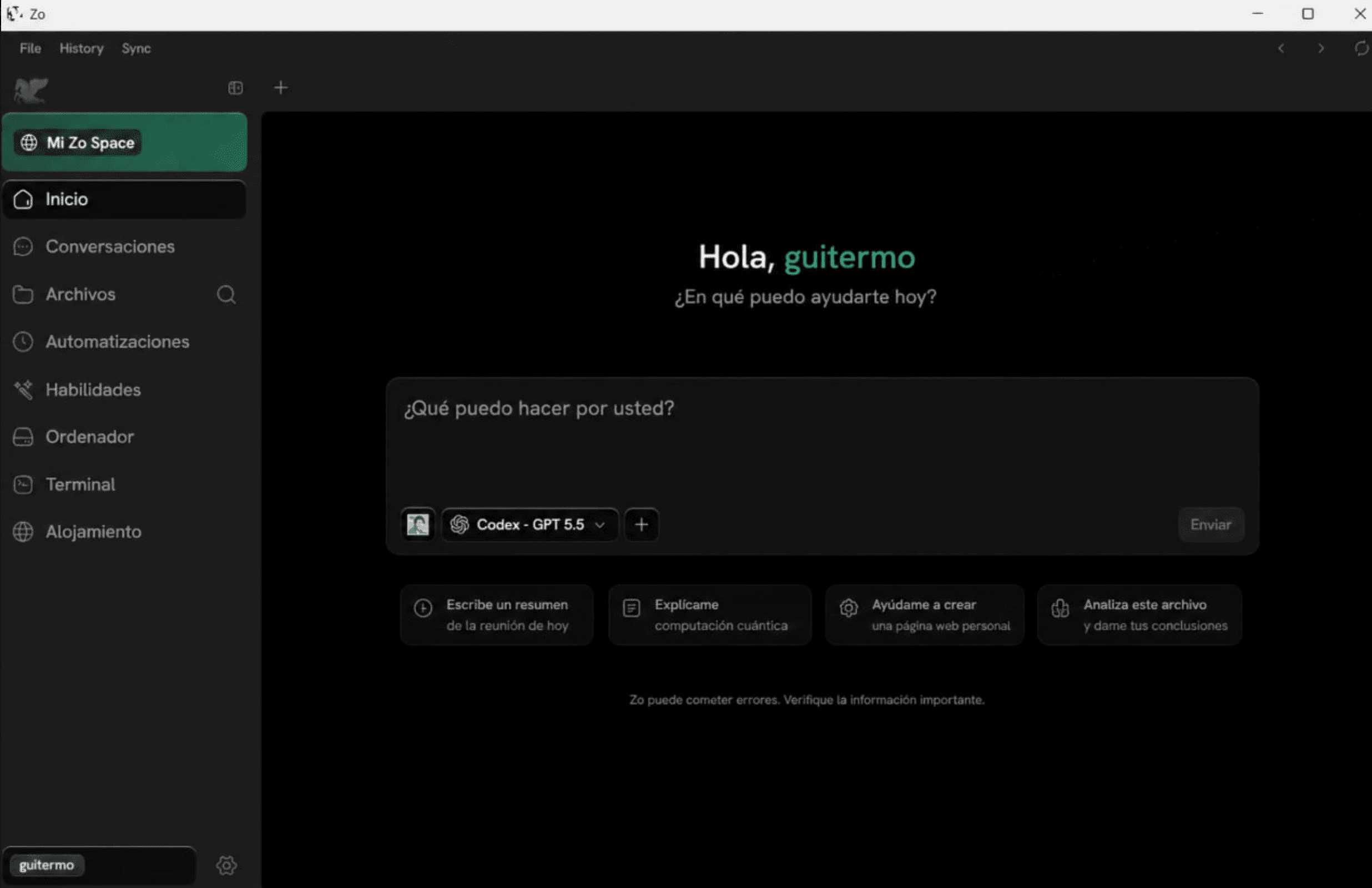Select the 'Escribe un resumen' suggestion card
The height and width of the screenshot is (888, 1372).
pyautogui.click(x=496, y=615)
